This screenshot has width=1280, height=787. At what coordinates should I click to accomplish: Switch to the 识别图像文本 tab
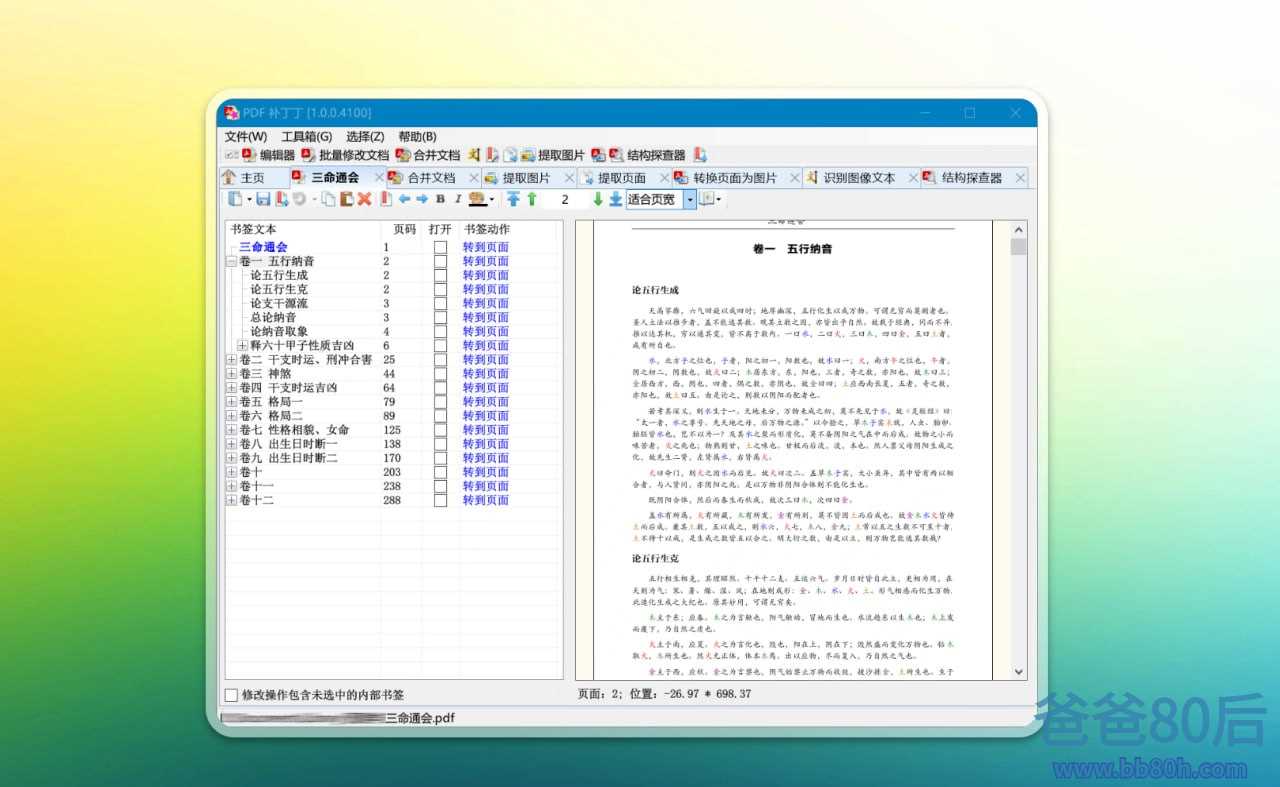tap(858, 178)
